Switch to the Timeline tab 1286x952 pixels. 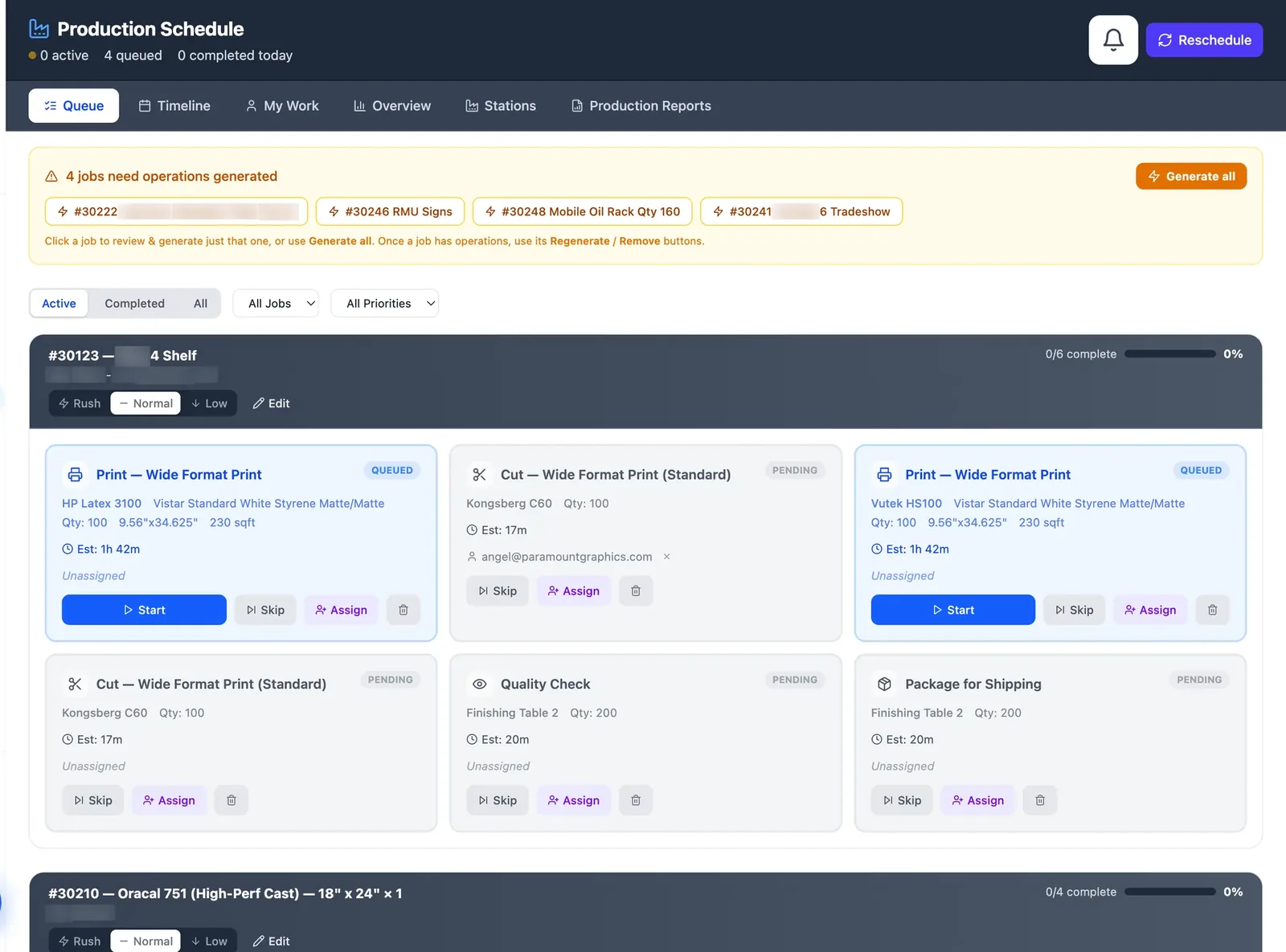tap(174, 106)
